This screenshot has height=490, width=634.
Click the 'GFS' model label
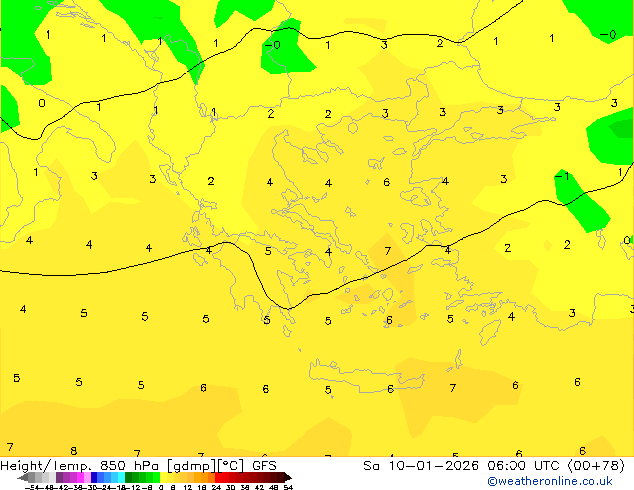click(x=264, y=466)
